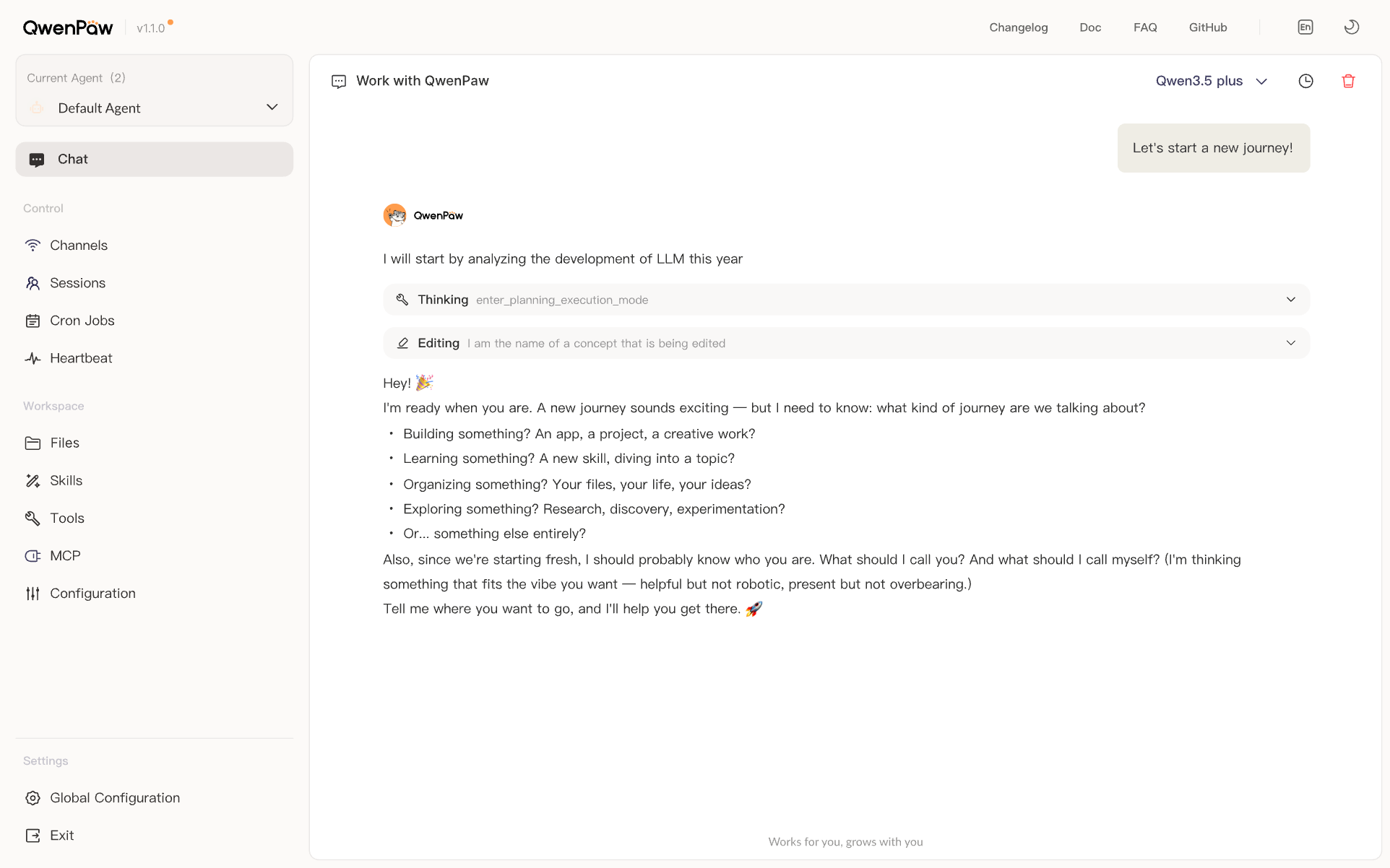Open the Qwen3.5 plus model selector

(x=1212, y=81)
